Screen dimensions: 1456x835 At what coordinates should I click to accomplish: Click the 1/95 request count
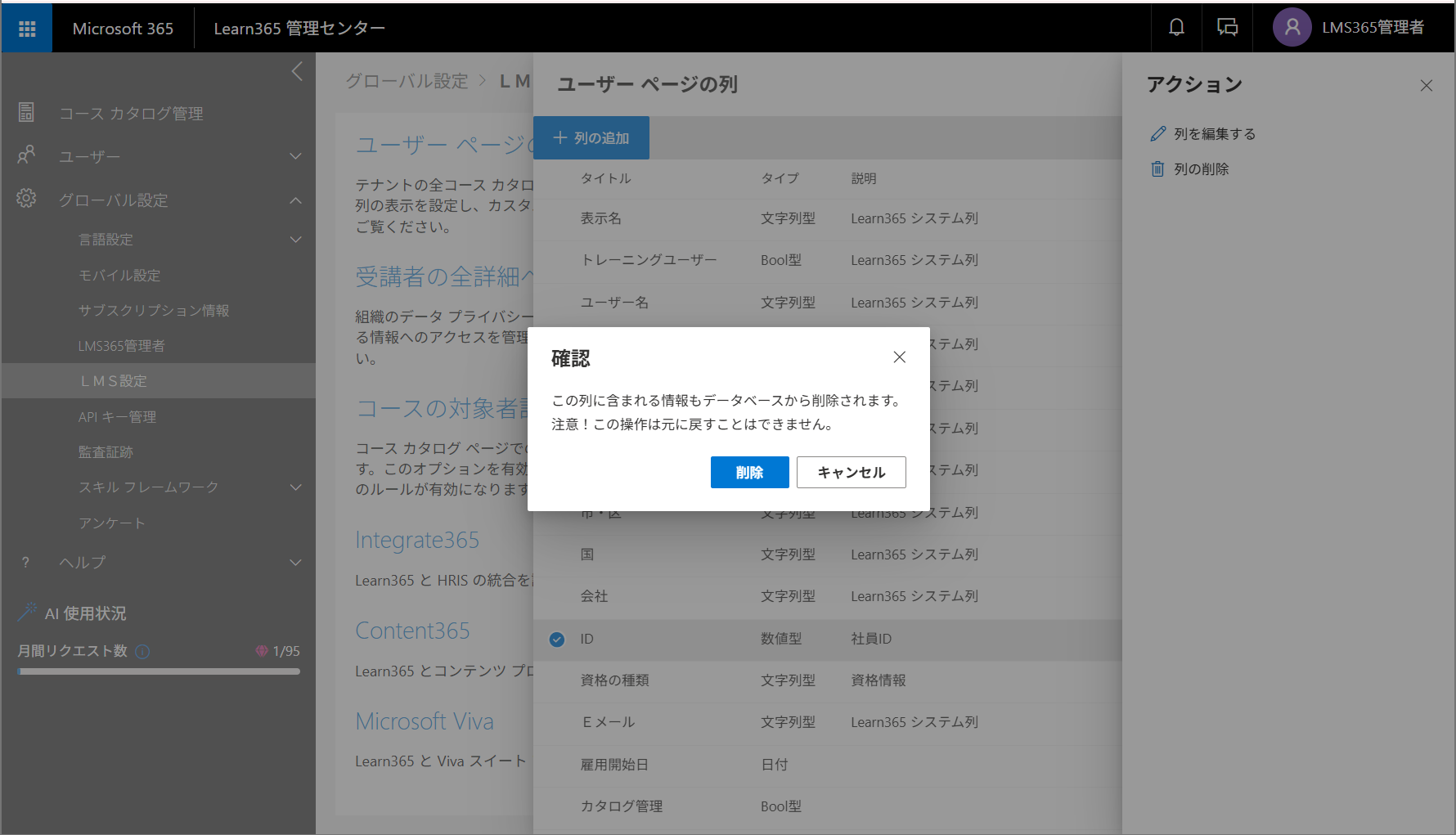(x=286, y=651)
